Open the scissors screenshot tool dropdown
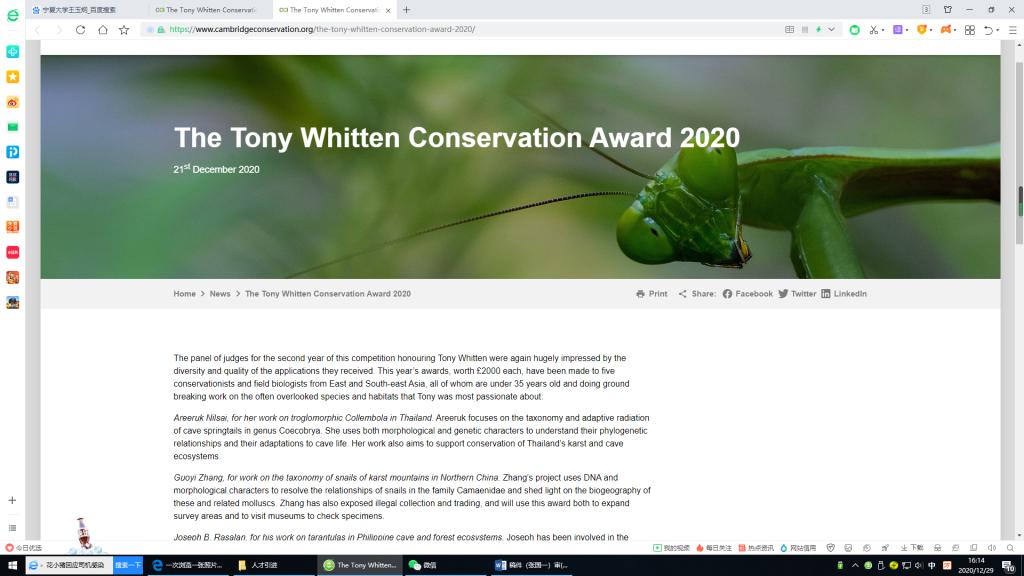The height and width of the screenshot is (576, 1024). point(881,30)
